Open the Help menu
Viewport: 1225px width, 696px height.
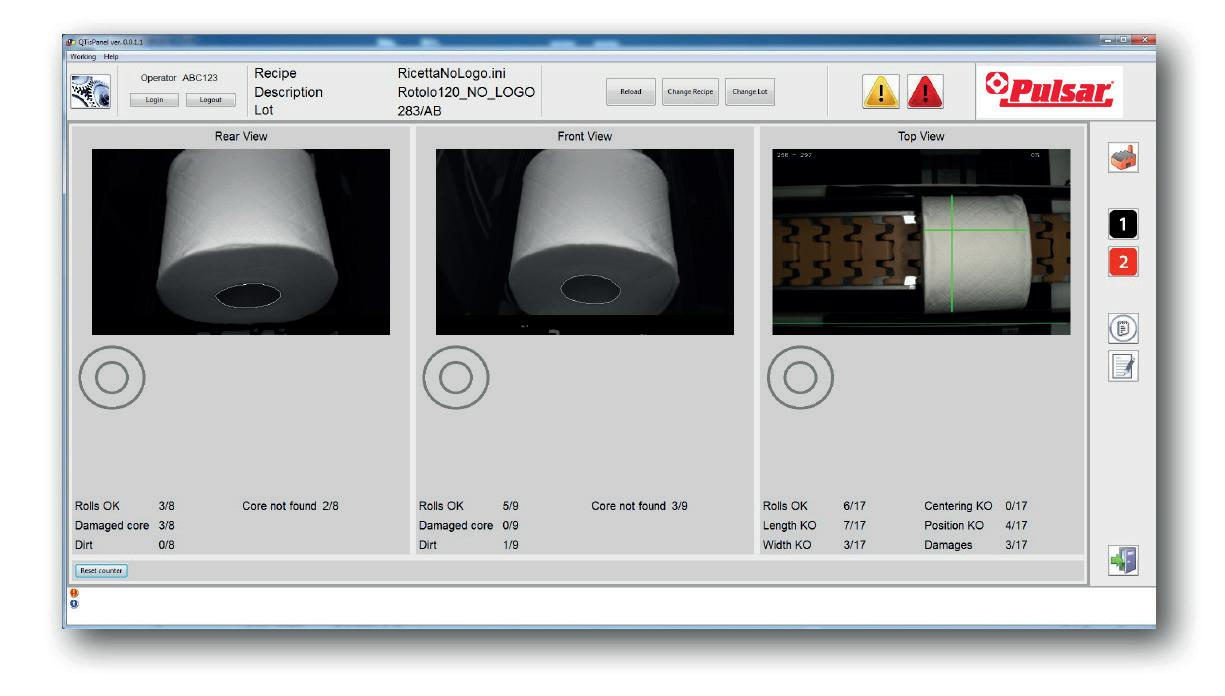tap(110, 56)
